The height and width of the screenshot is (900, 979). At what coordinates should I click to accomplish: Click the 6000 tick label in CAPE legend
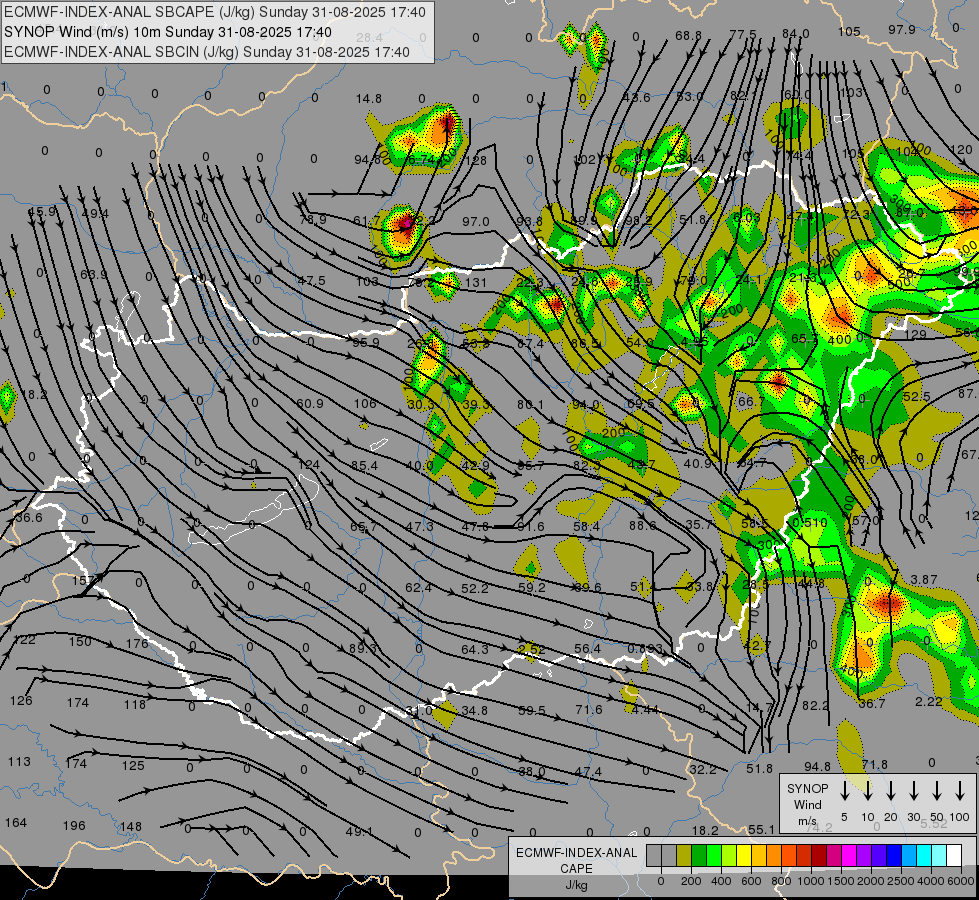pyautogui.click(x=961, y=881)
